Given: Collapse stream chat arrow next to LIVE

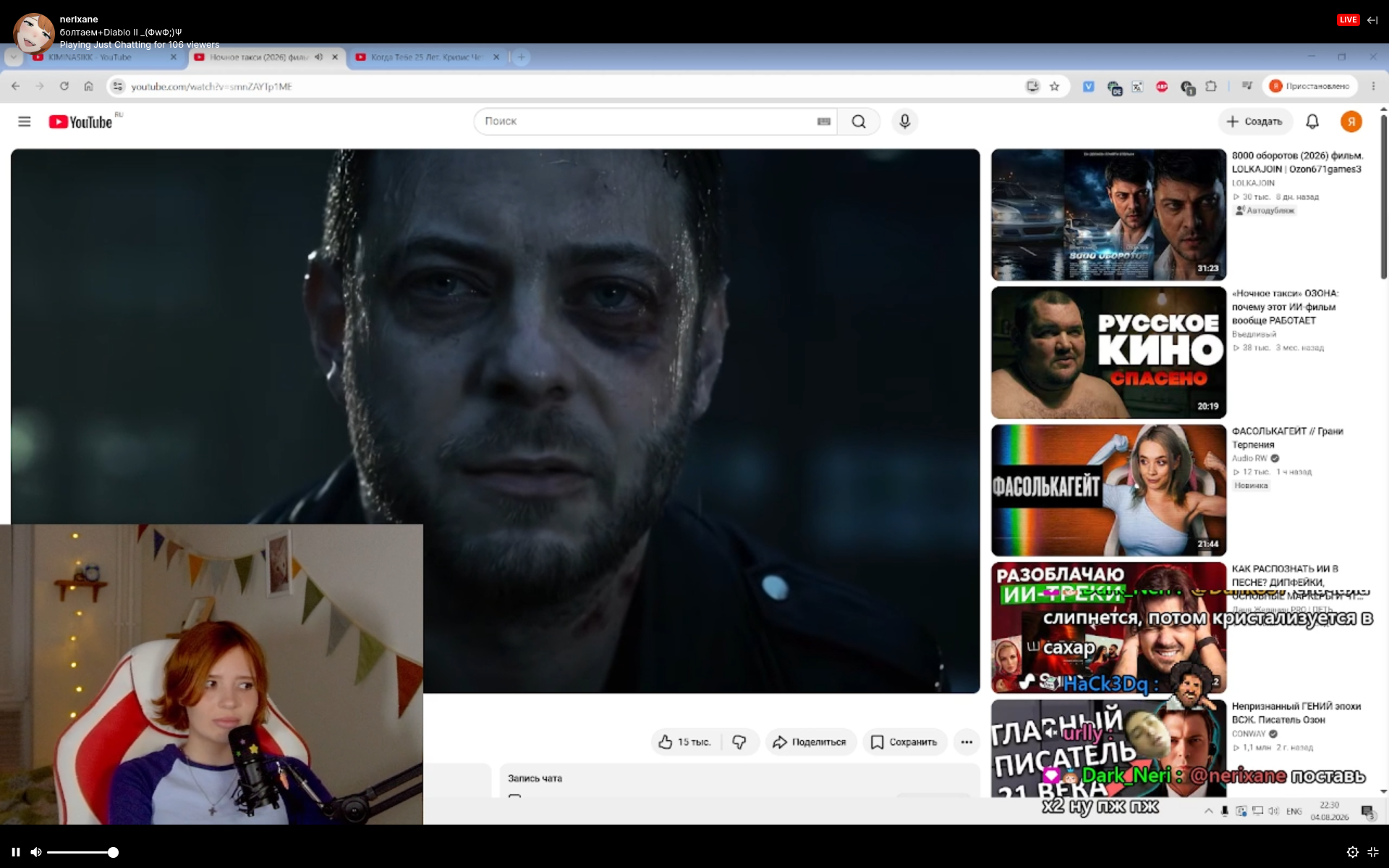Looking at the screenshot, I should coord(1372,20).
